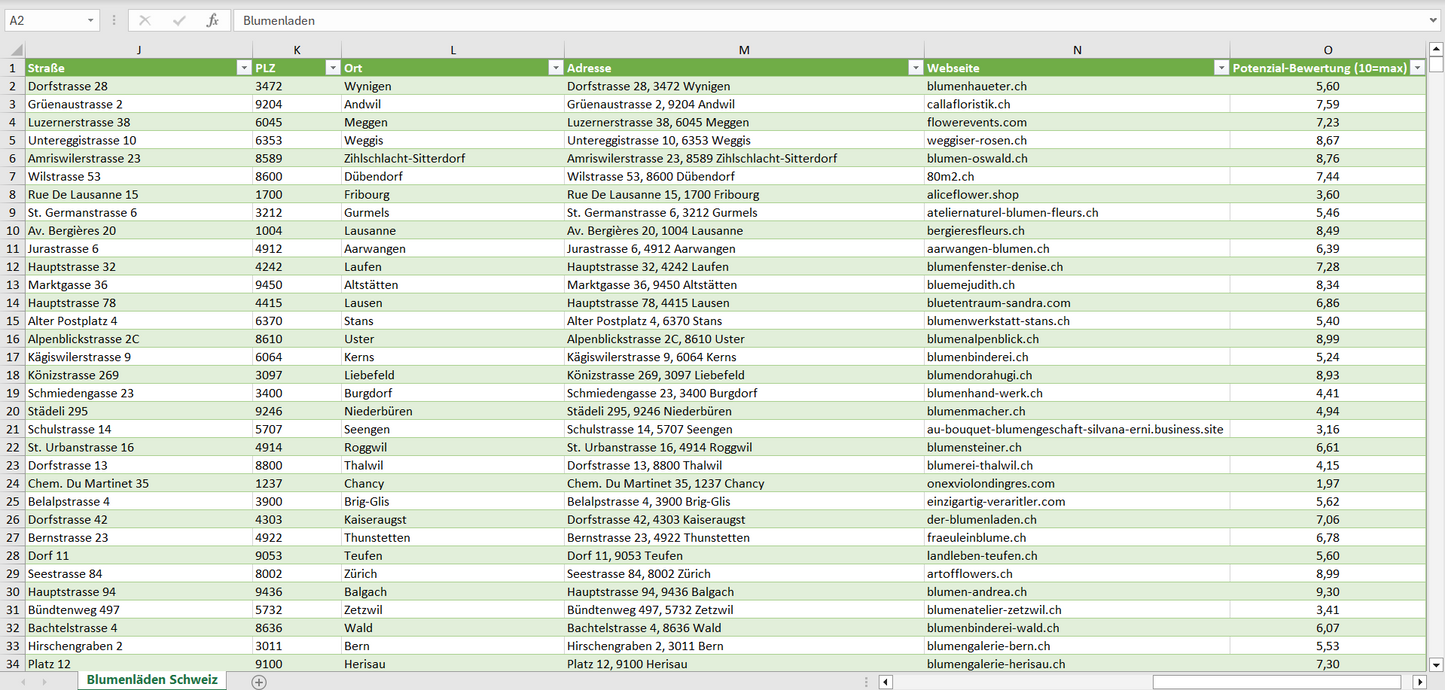Screen dimensions: 1445x690
Task: Add a new sheet with plus icon
Action: (x=259, y=682)
